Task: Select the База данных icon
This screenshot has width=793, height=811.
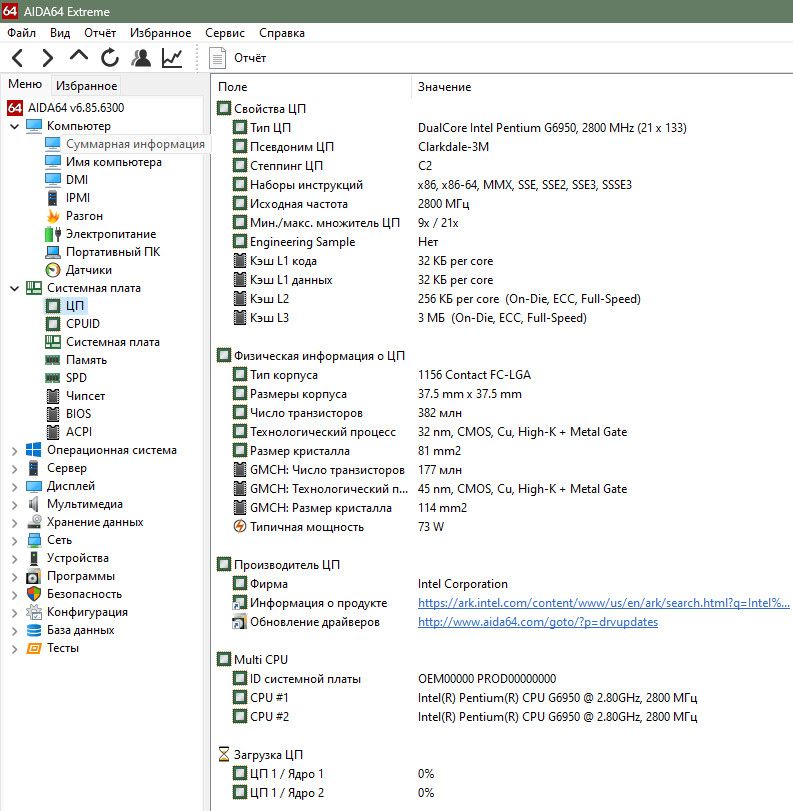Action: click(34, 630)
